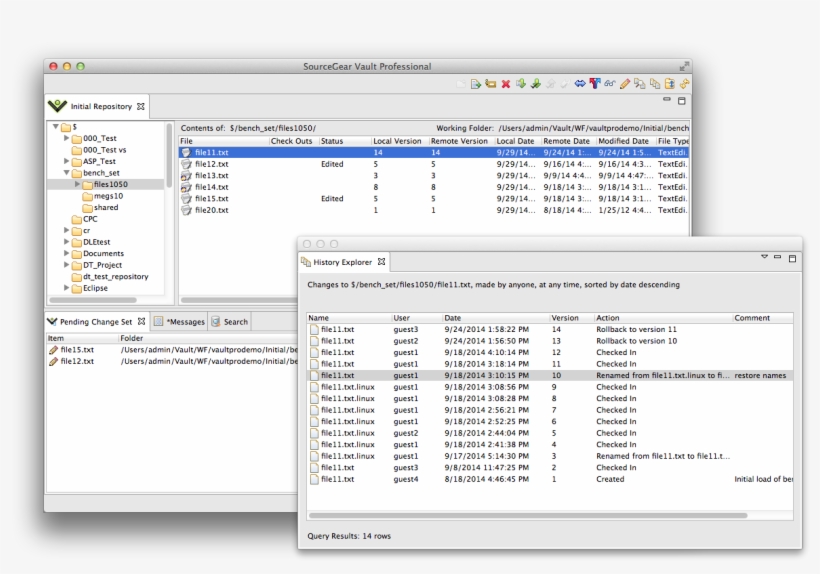
Task: Click the pencil Edit File toolbar icon
Action: point(625,84)
